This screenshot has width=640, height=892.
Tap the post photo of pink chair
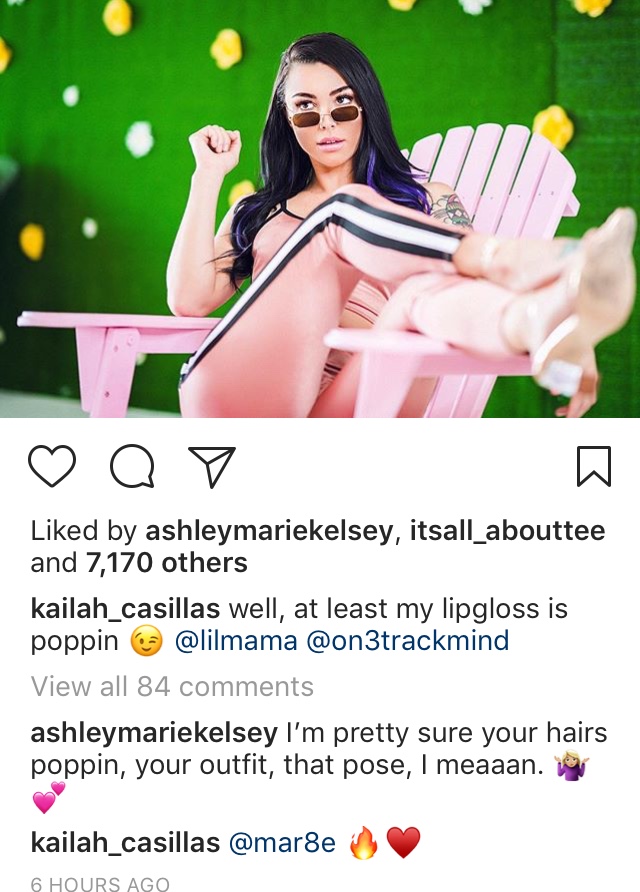320,209
